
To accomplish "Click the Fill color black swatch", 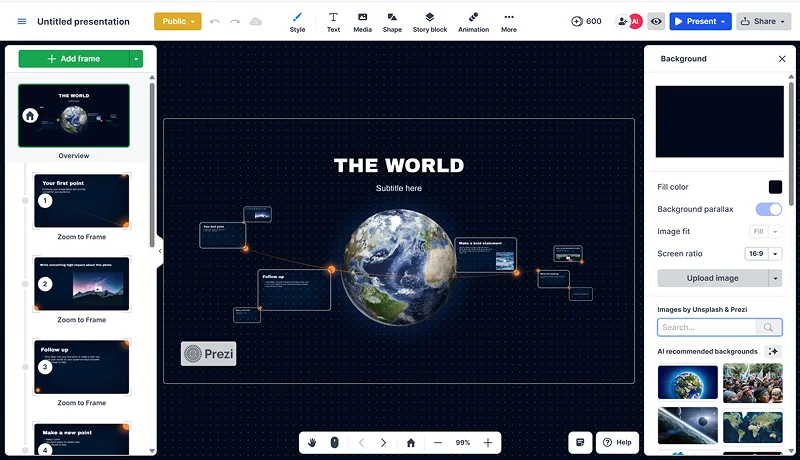I will tap(775, 187).
